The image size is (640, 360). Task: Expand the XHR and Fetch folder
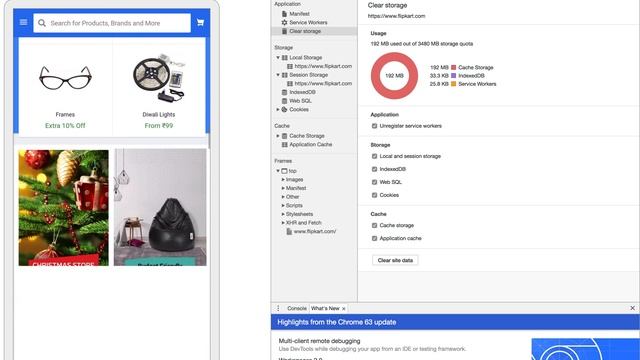(x=283, y=223)
